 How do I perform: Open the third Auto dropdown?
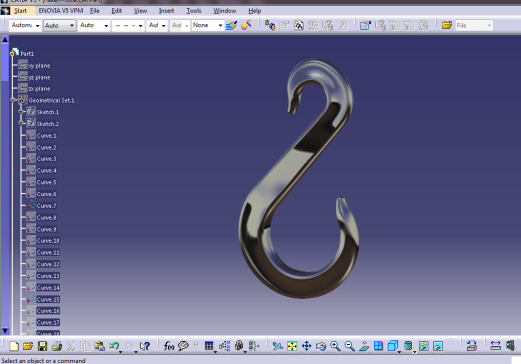[94, 25]
